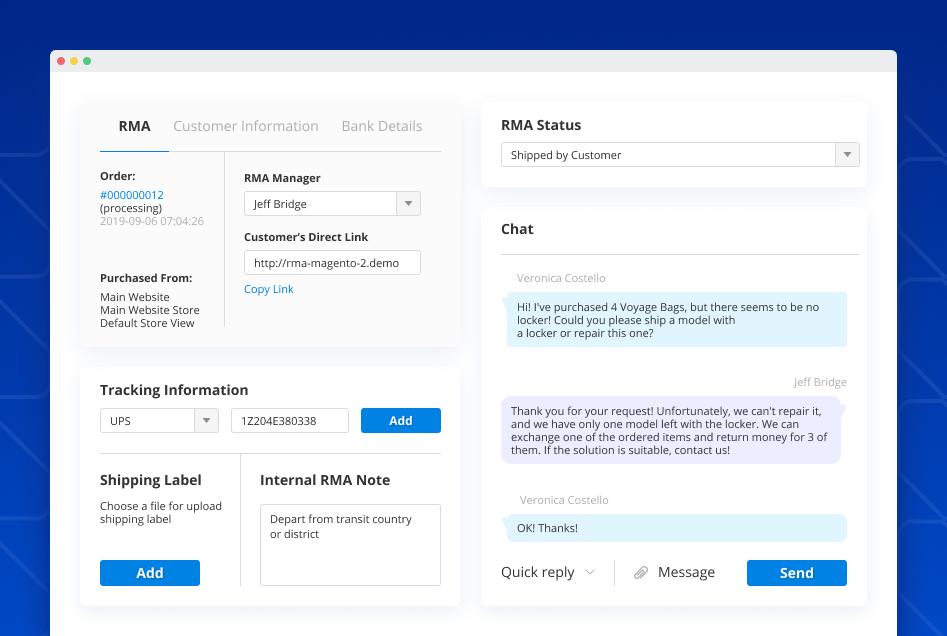The height and width of the screenshot is (636, 947).
Task: Choose 'Shipped by Customer' status field
Action: [670, 155]
